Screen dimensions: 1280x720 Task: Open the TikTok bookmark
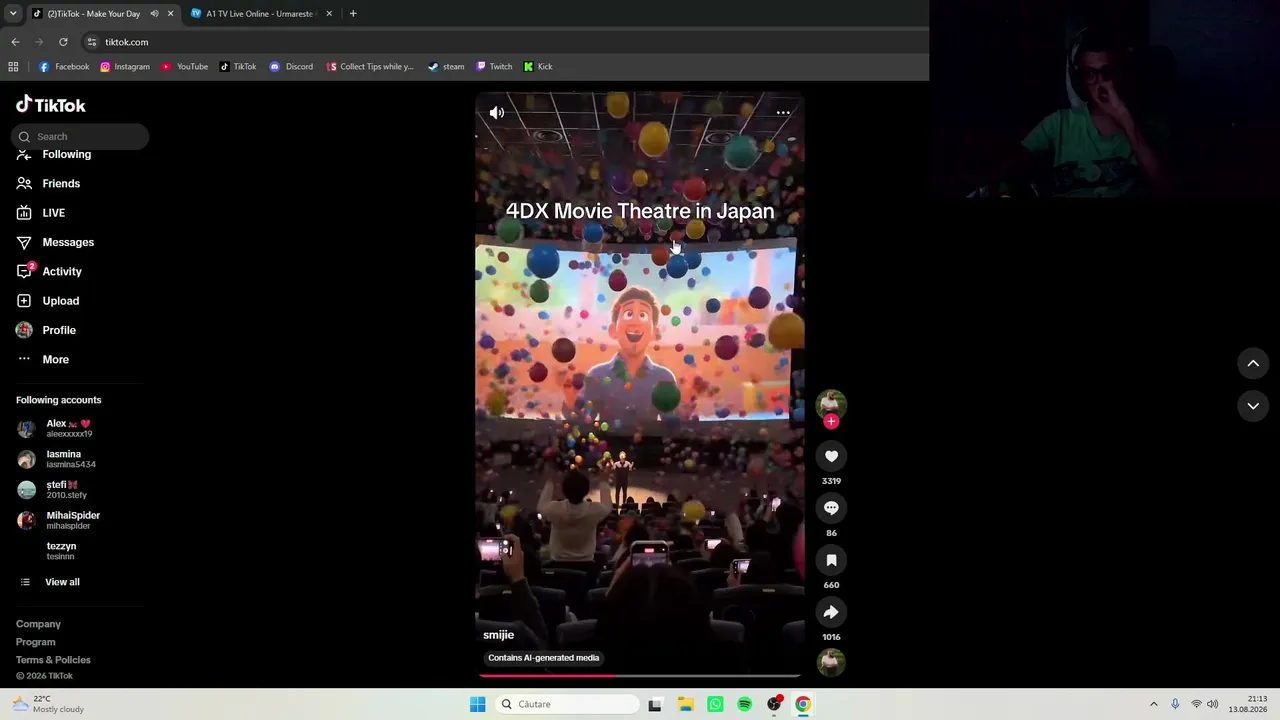coord(238,67)
